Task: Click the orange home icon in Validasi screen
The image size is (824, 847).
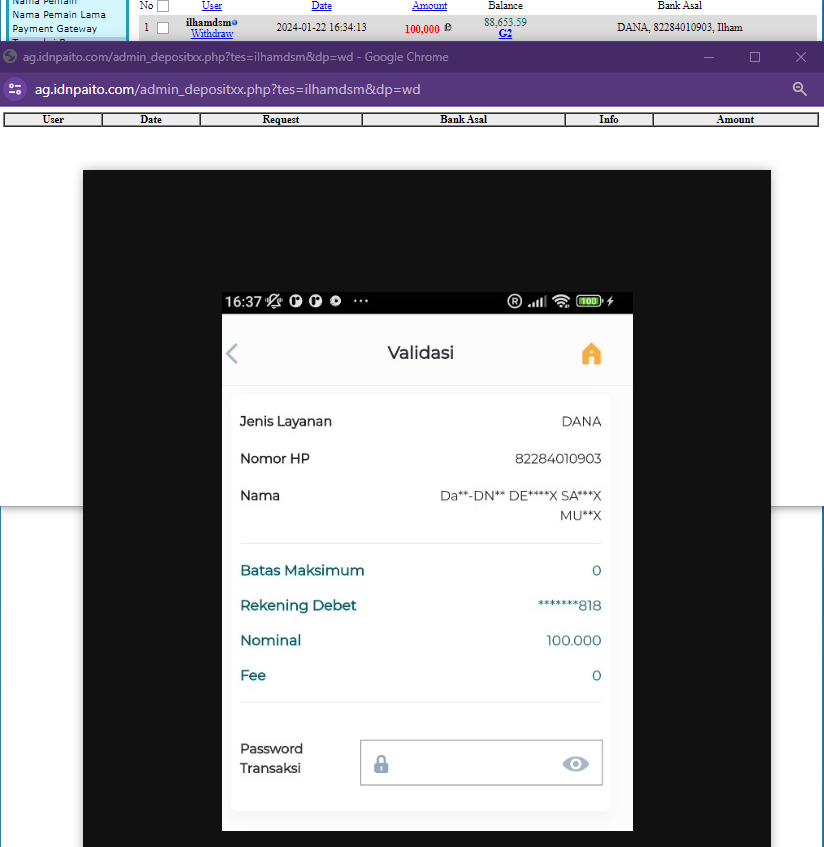Action: coord(591,354)
